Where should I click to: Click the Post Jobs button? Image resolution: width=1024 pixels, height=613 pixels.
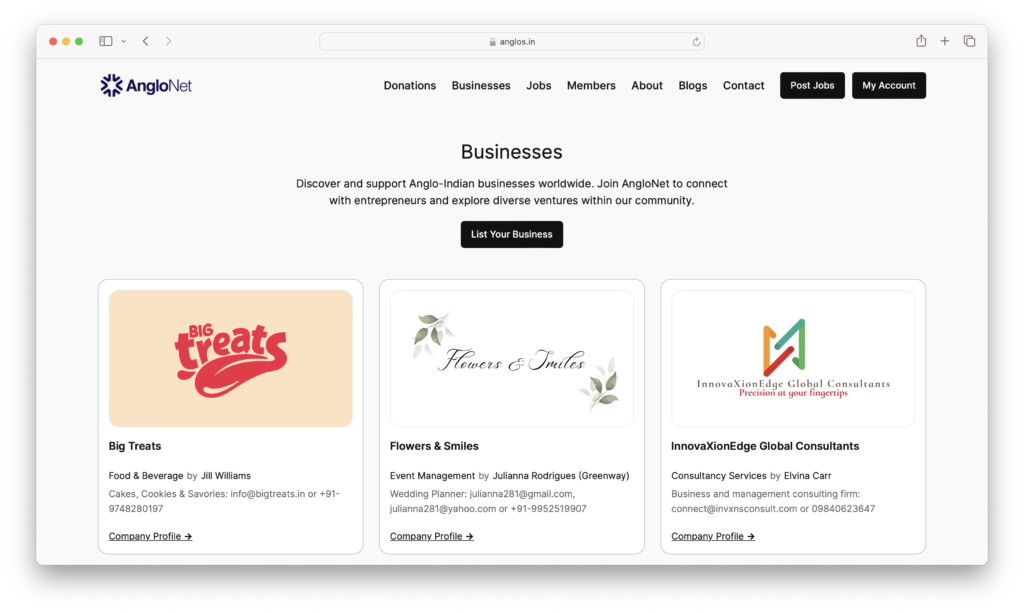tap(812, 86)
